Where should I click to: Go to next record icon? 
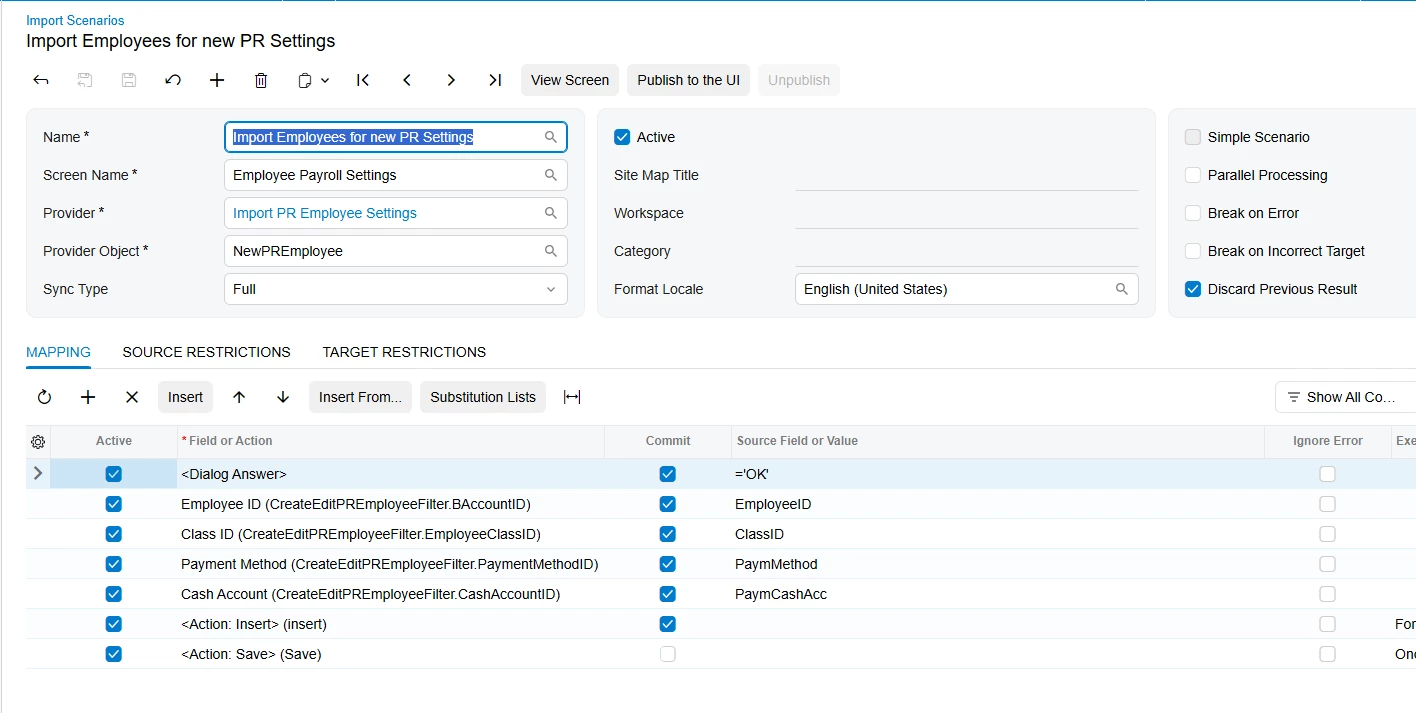coord(451,80)
